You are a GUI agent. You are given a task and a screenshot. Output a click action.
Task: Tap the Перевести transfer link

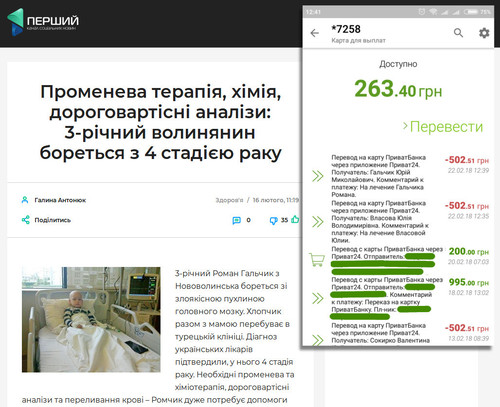coord(443,127)
